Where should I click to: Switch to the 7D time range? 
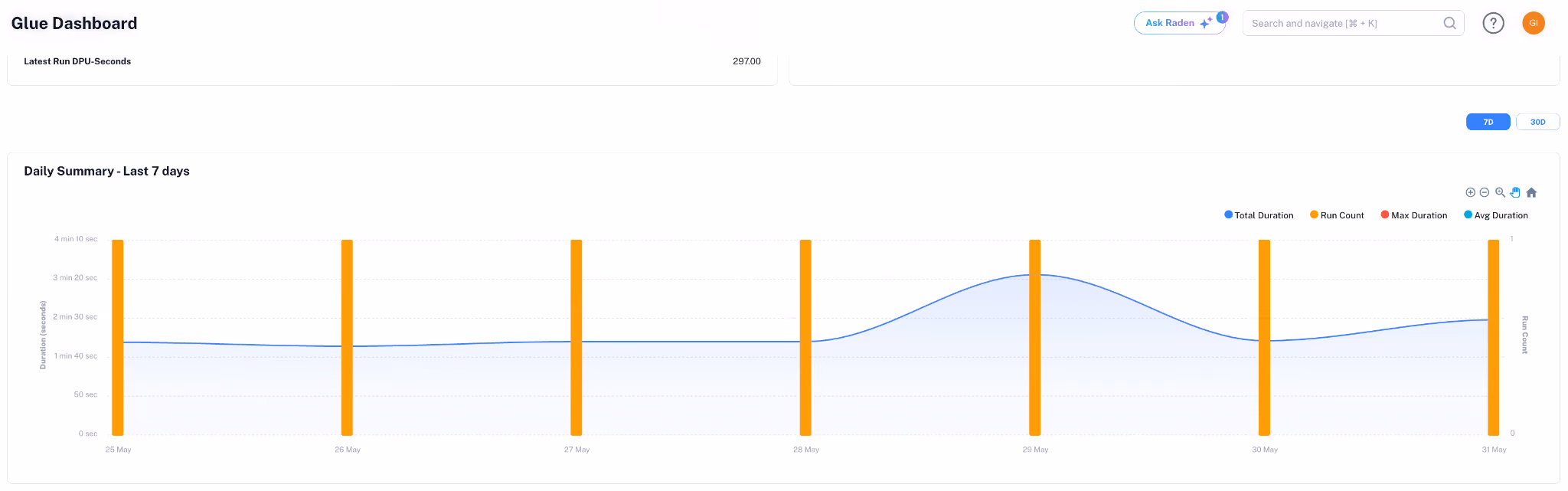point(1488,122)
